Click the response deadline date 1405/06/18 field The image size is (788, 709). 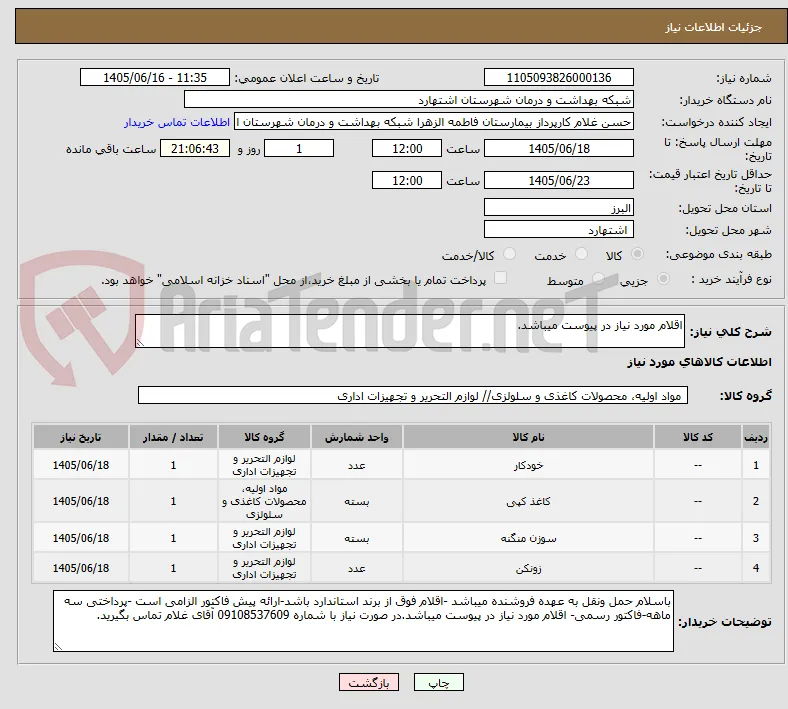coord(558,149)
